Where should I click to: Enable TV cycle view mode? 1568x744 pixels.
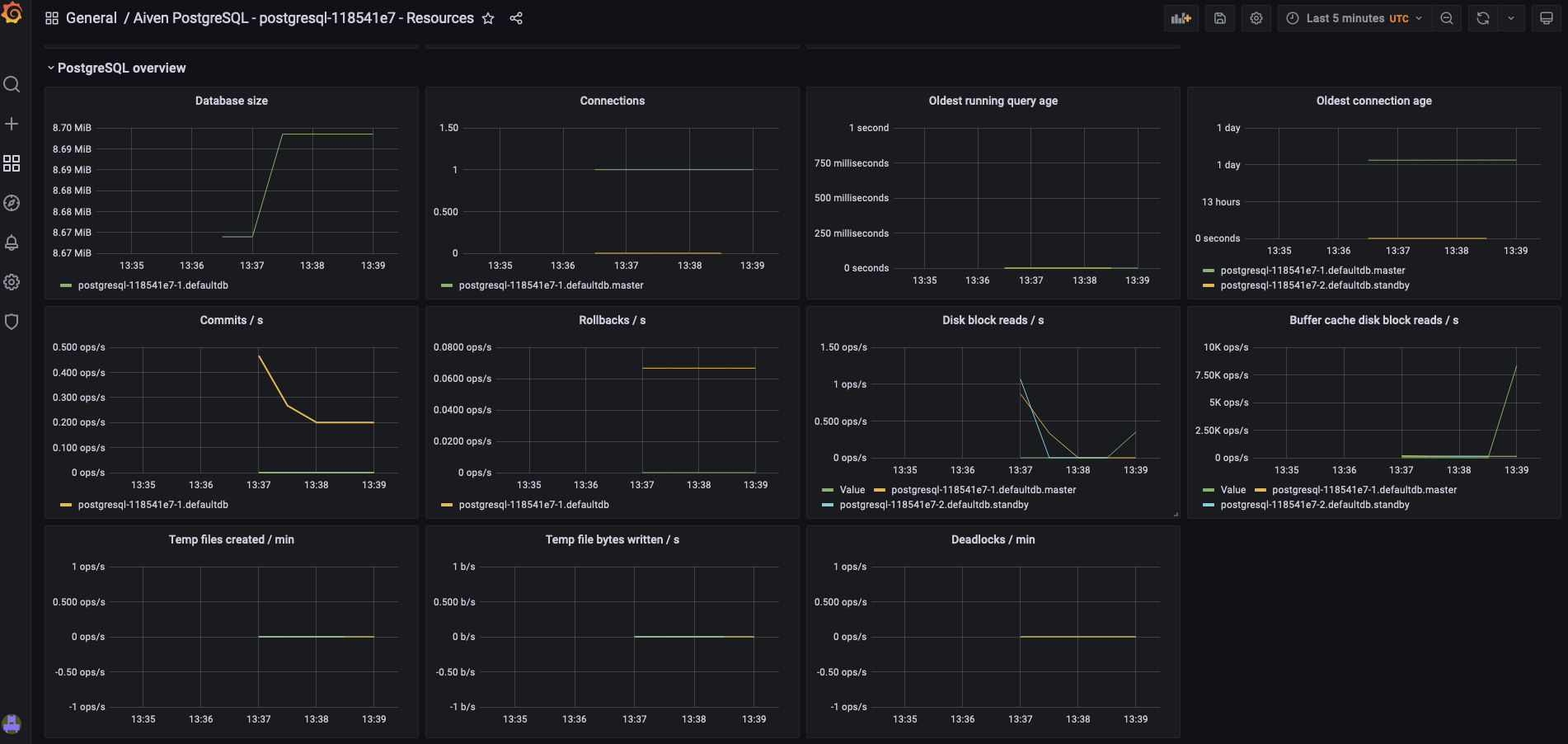[1546, 17]
